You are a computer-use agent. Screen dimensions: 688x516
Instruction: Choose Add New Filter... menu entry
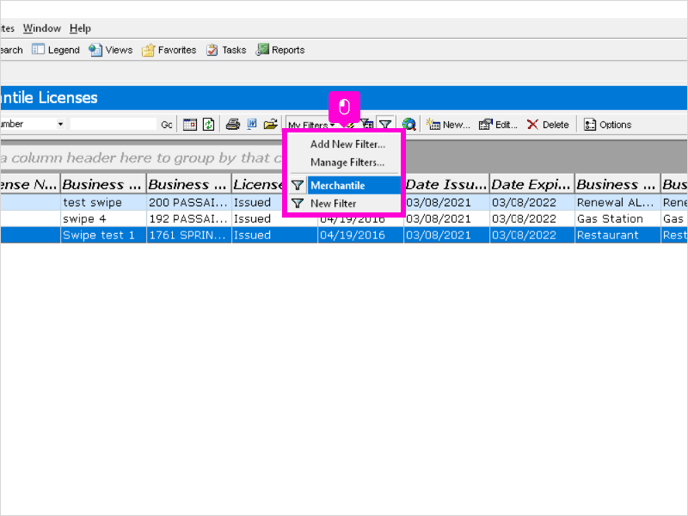click(348, 144)
